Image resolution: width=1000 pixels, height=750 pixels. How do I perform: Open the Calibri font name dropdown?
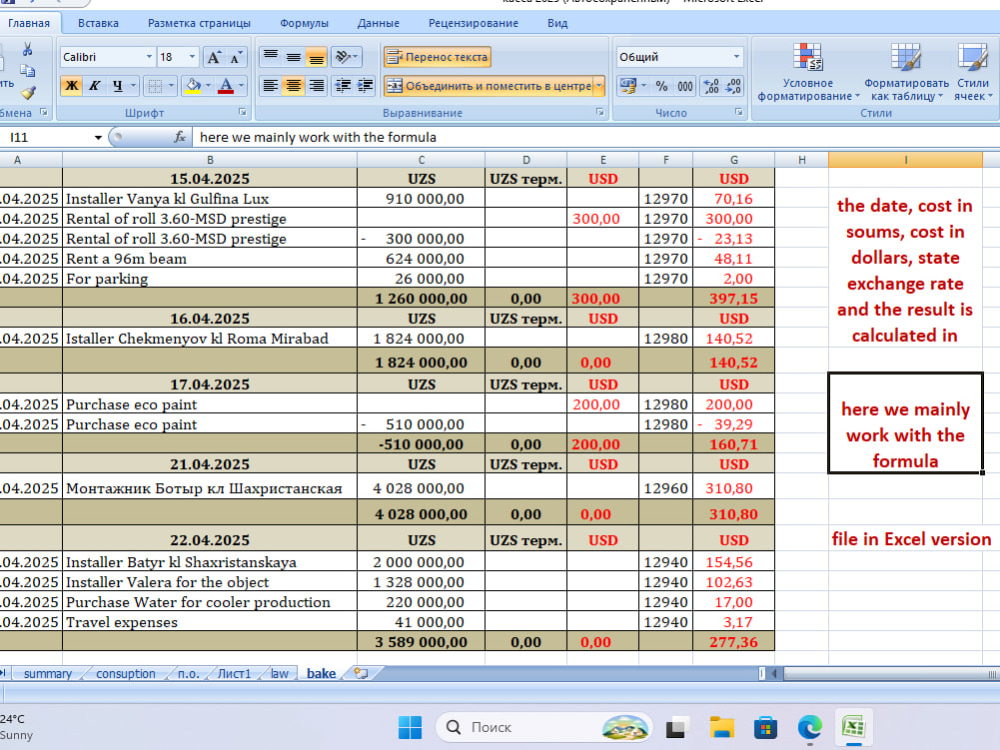(149, 57)
